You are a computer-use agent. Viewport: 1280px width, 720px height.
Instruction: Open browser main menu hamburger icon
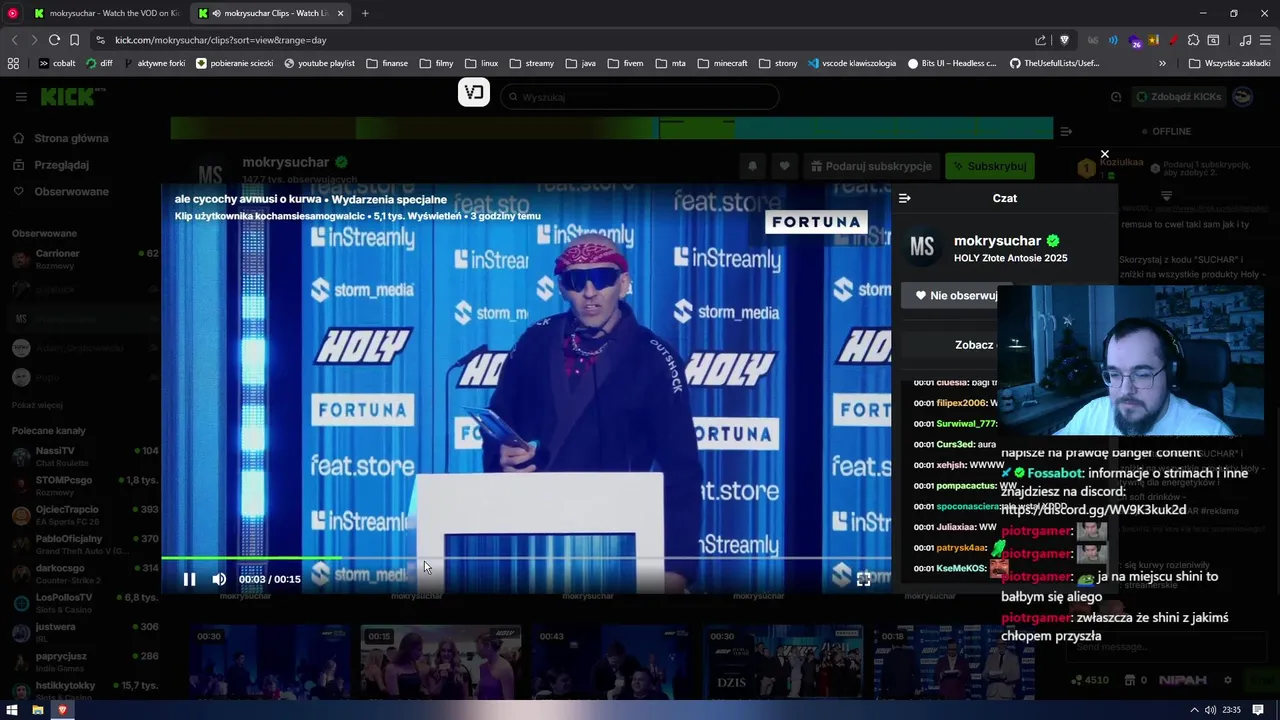click(1266, 40)
